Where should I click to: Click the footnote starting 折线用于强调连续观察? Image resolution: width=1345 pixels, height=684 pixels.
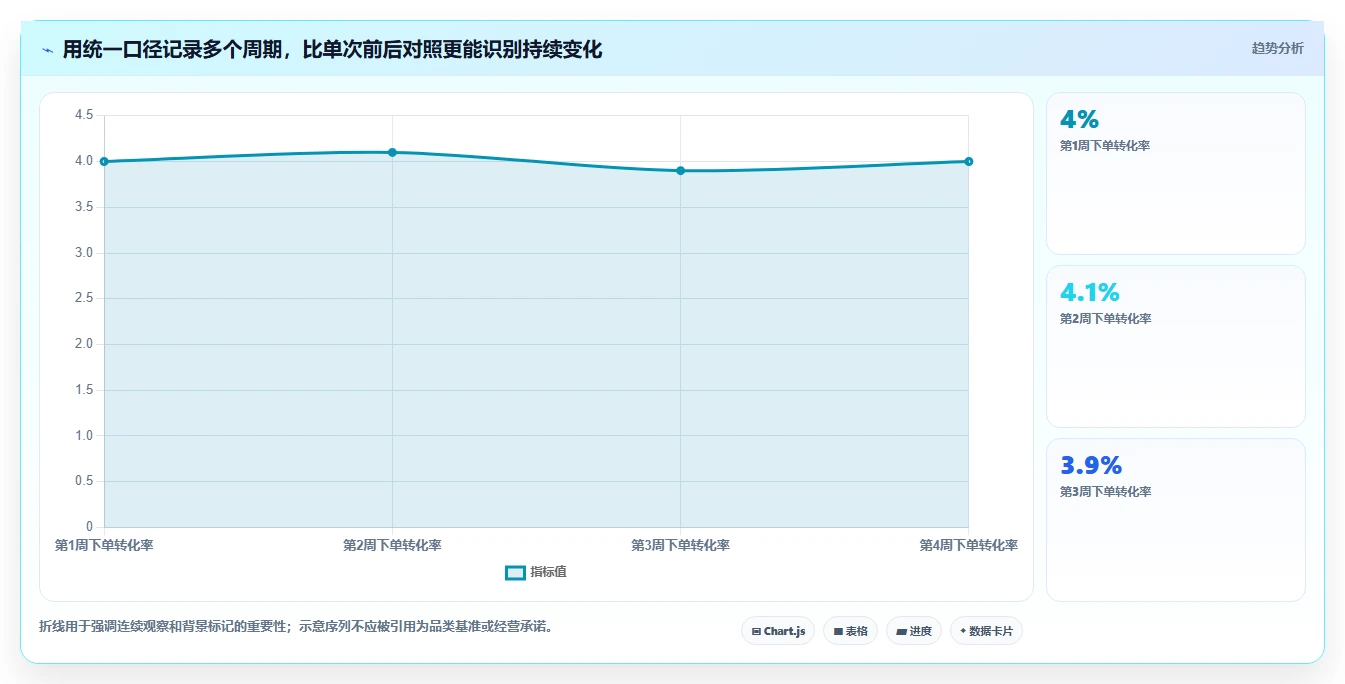pyautogui.click(x=296, y=627)
